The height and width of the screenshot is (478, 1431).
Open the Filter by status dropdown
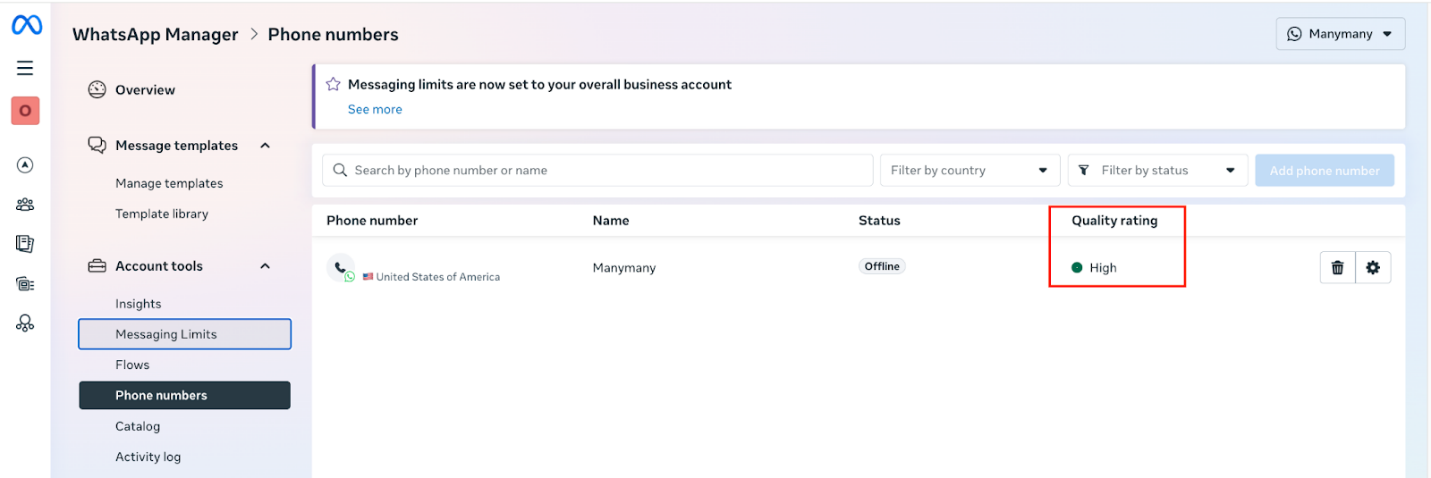pos(1157,171)
